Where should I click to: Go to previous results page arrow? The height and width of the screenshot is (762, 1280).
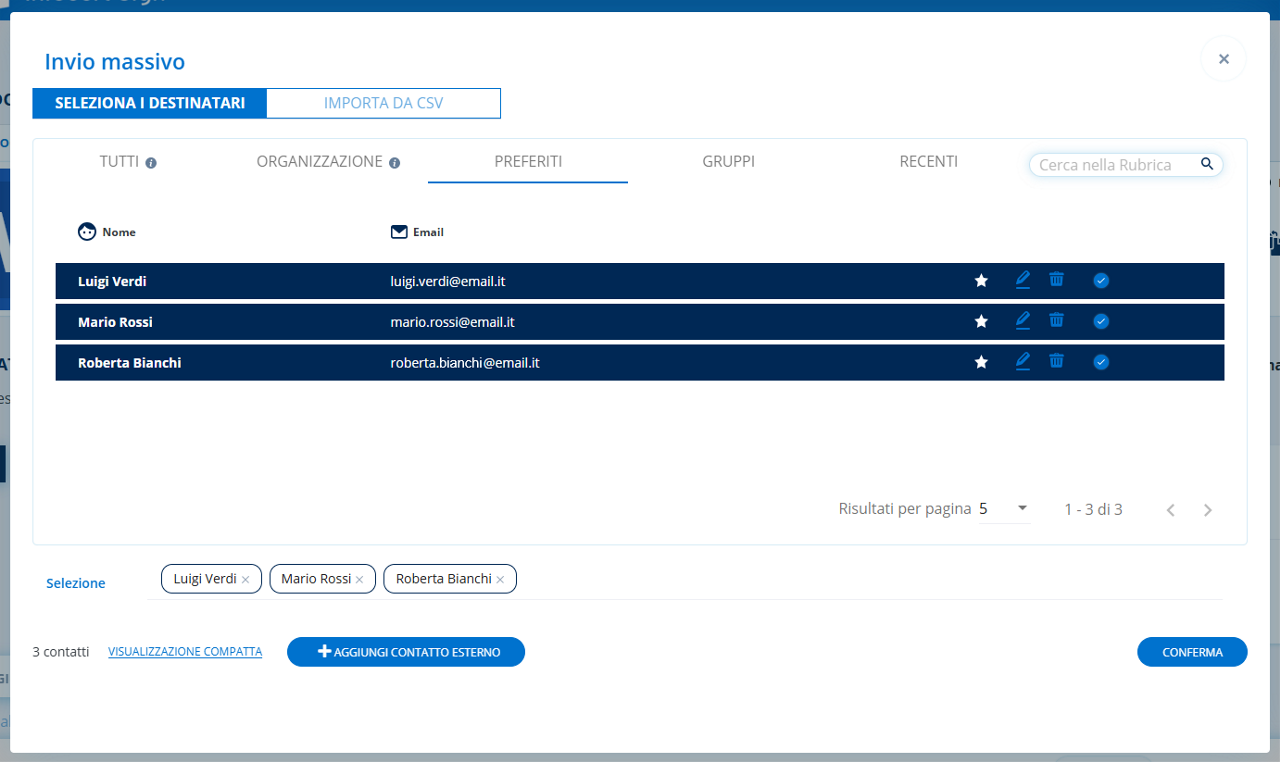(1170, 510)
